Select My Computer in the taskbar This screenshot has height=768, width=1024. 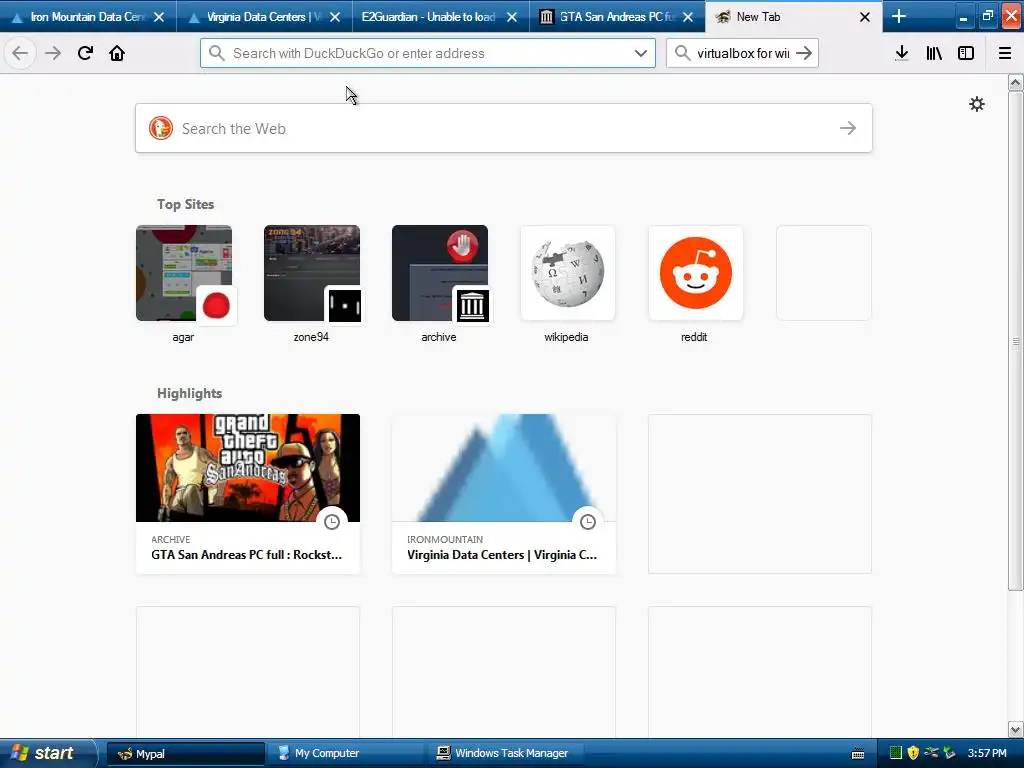click(x=346, y=754)
